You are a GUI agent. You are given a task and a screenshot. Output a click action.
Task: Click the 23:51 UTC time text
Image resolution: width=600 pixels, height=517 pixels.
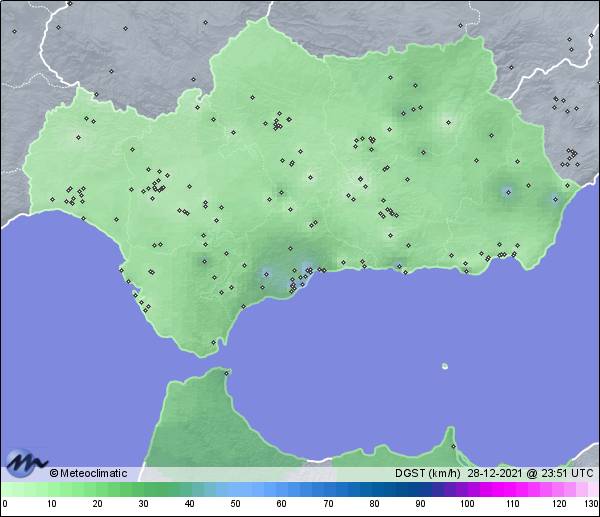pos(567,473)
